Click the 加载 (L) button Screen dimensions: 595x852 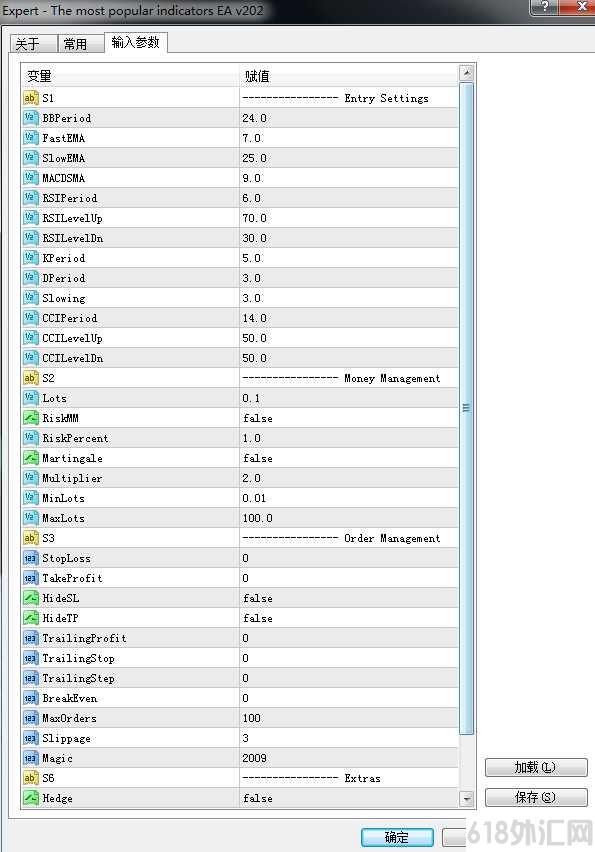[x=536, y=767]
